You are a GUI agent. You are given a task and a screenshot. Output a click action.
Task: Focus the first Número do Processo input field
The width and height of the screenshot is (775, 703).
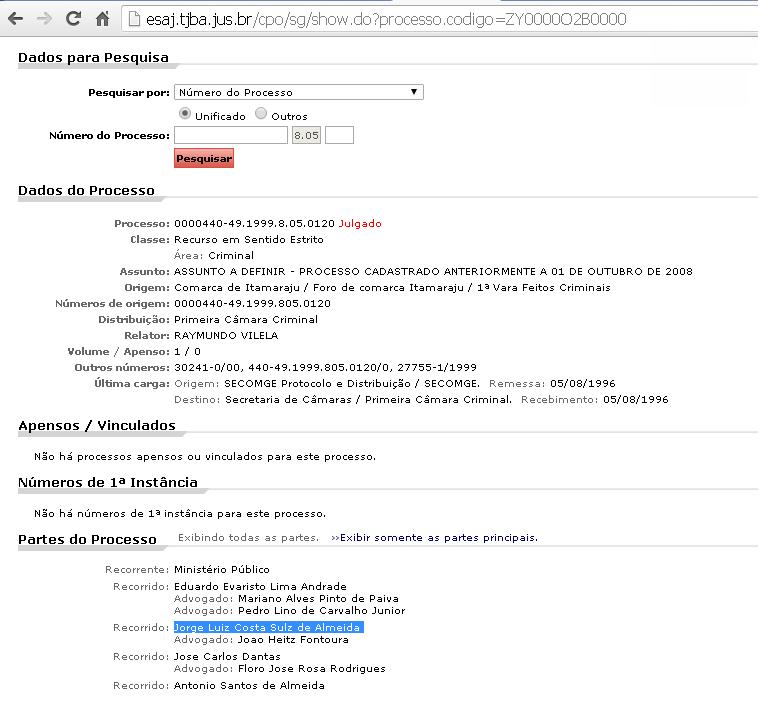coord(230,135)
